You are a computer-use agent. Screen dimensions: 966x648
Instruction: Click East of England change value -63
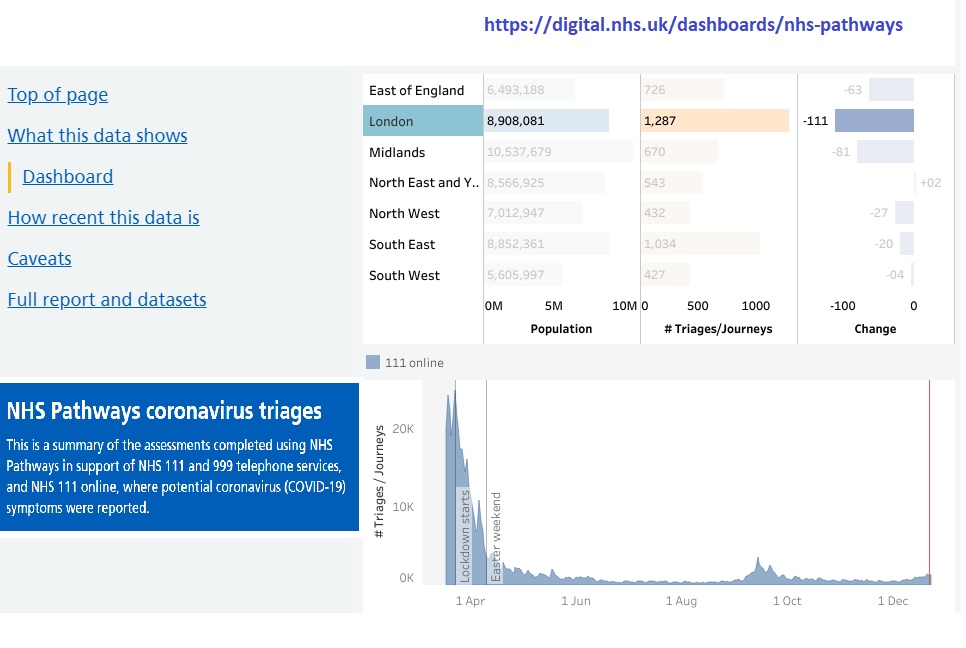coord(853,90)
